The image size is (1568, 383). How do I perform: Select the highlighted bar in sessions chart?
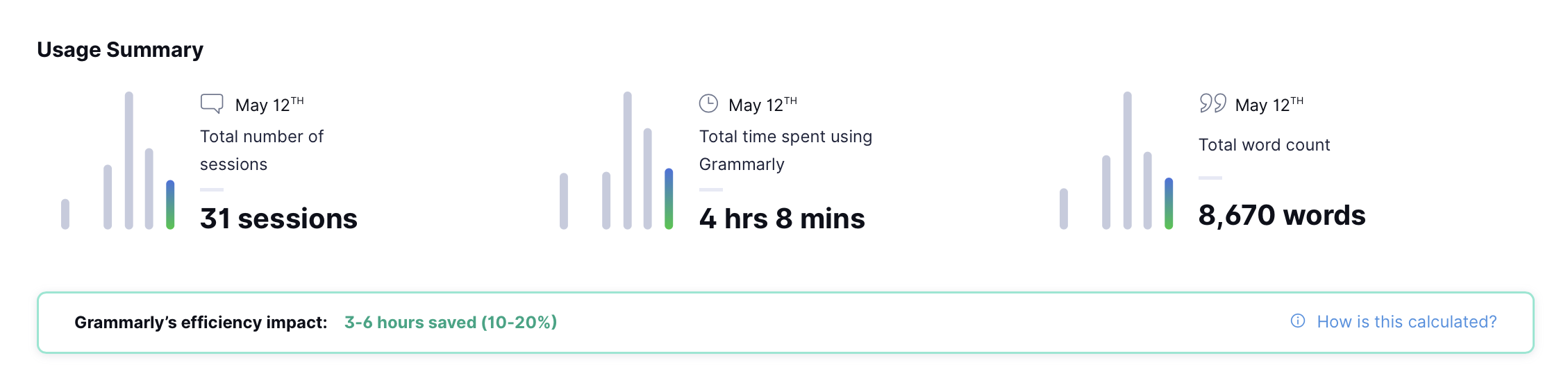(x=170, y=205)
